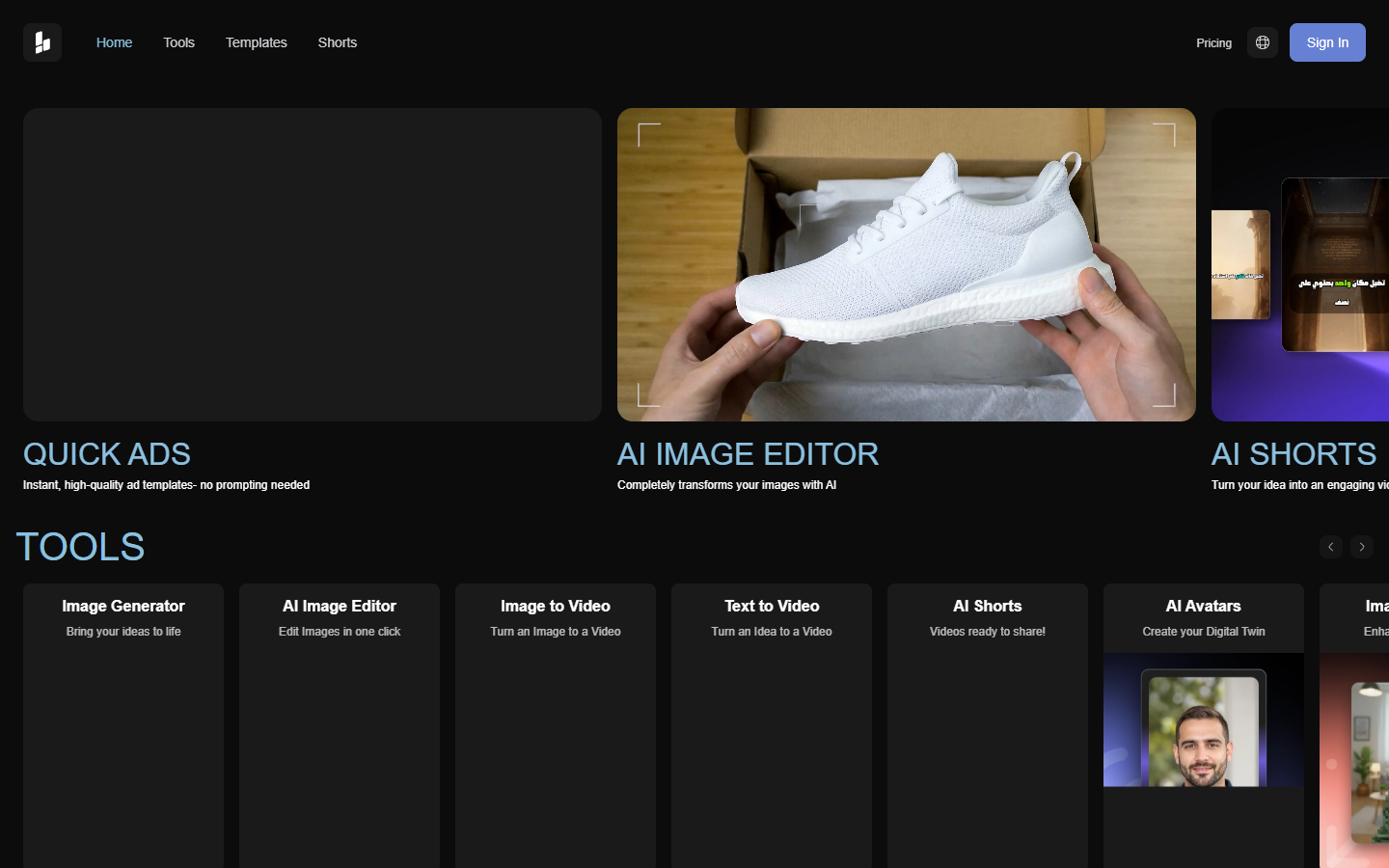Click the site logo icon
The width and height of the screenshot is (1389, 868).
click(x=42, y=42)
